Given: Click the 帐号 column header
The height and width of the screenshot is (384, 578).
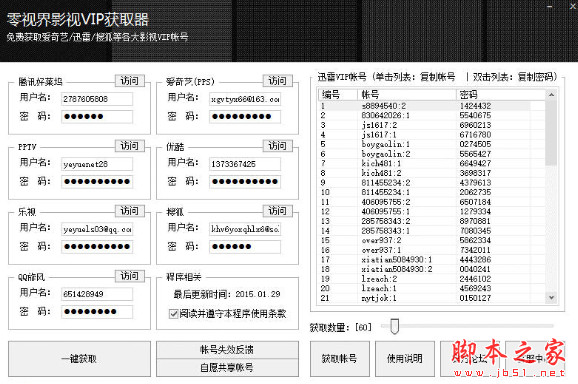Looking at the screenshot, I should (407, 95).
